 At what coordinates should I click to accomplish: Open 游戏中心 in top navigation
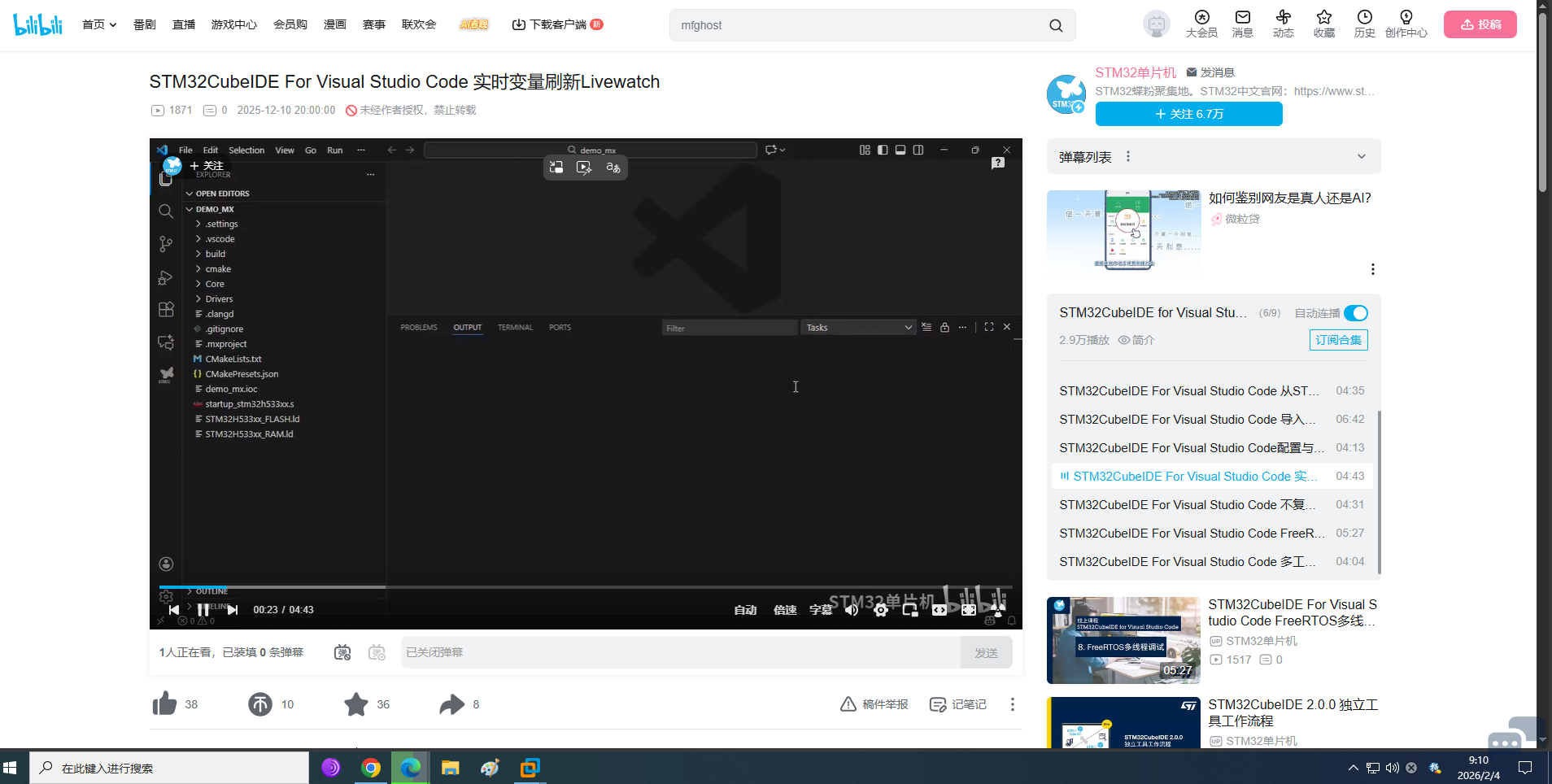[234, 24]
